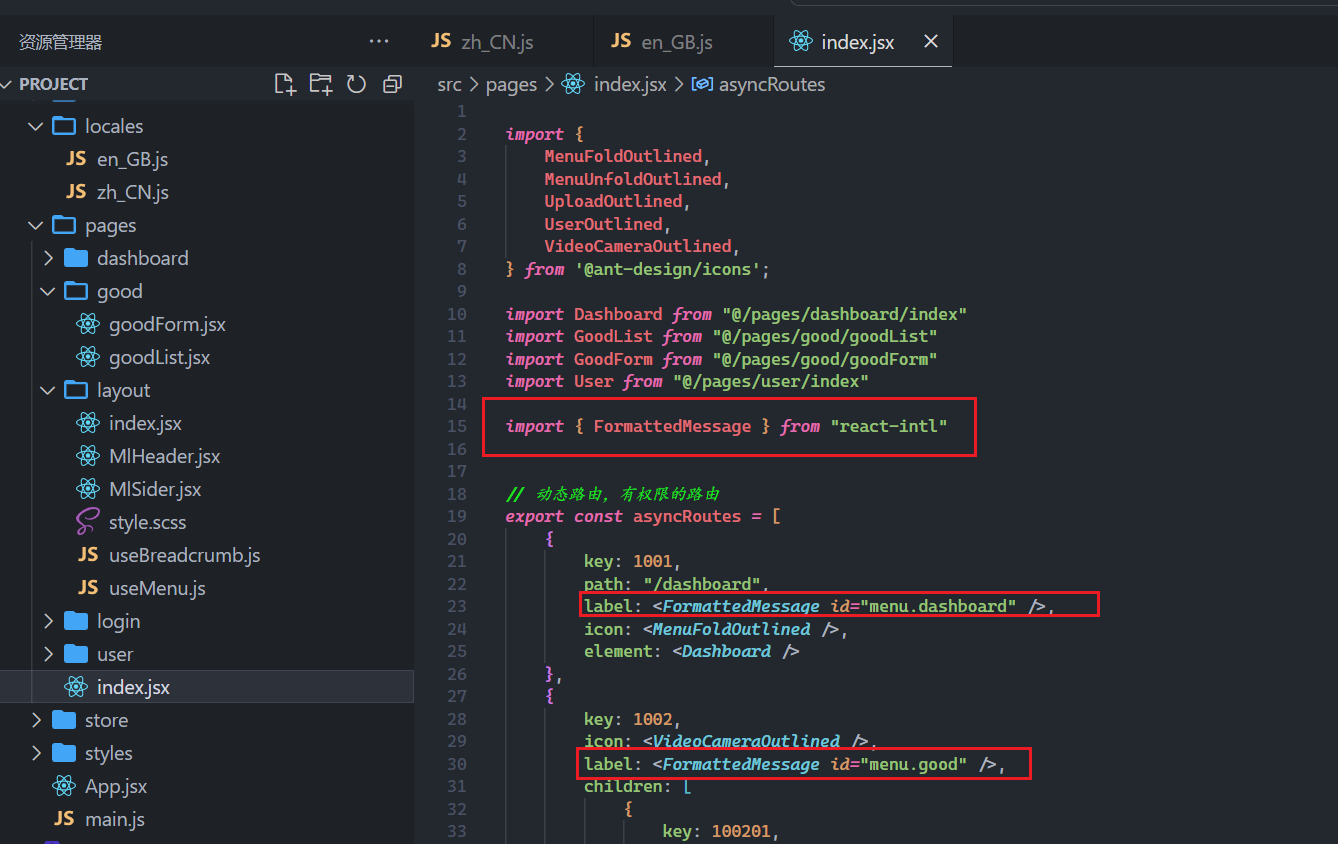
Task: Collapse the layout folder
Action: pyautogui.click(x=48, y=390)
